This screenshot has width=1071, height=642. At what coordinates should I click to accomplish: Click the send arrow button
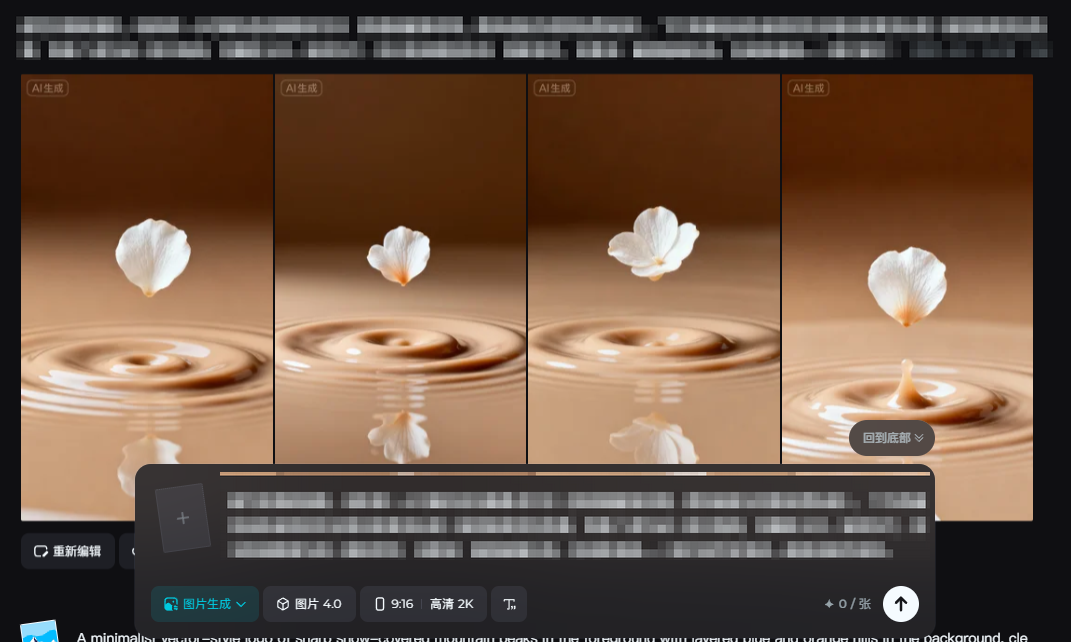[x=900, y=603]
